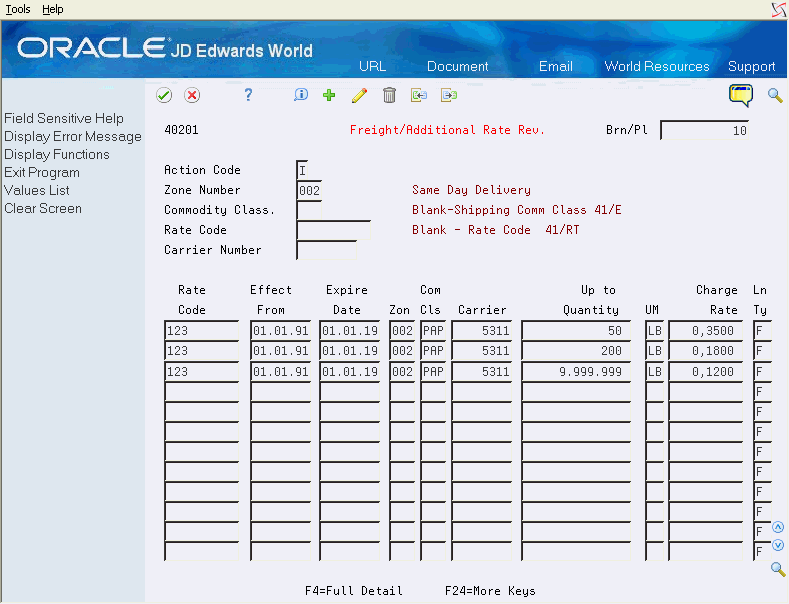This screenshot has width=789, height=604.
Task: Click the Freight/Additional Rate Rev. title
Action: [447, 130]
